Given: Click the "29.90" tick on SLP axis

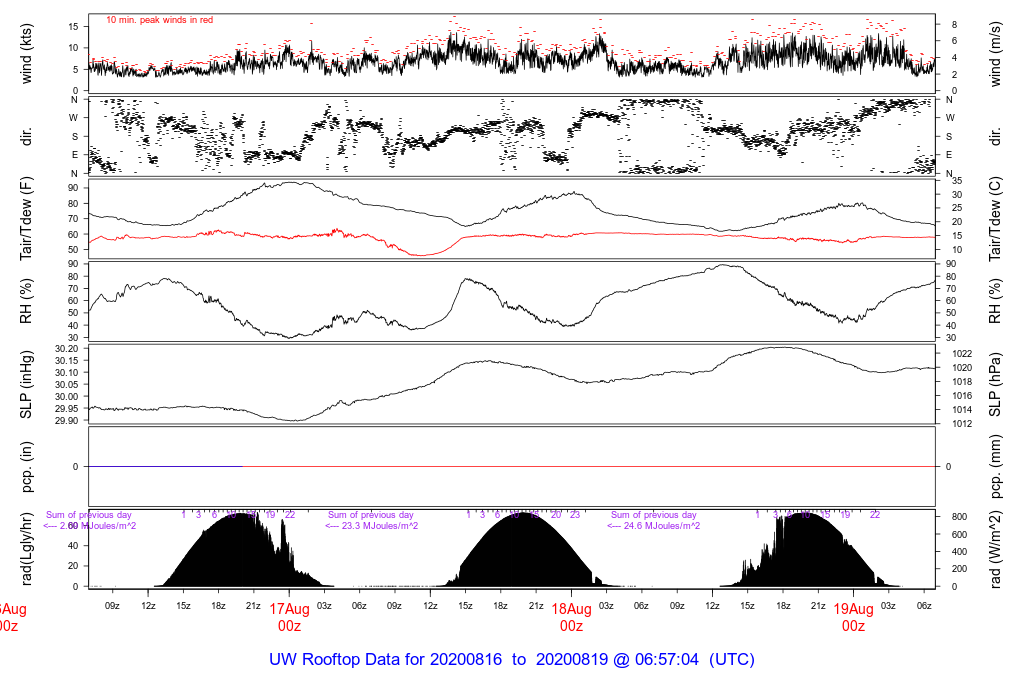Looking at the screenshot, I should tap(66, 421).
